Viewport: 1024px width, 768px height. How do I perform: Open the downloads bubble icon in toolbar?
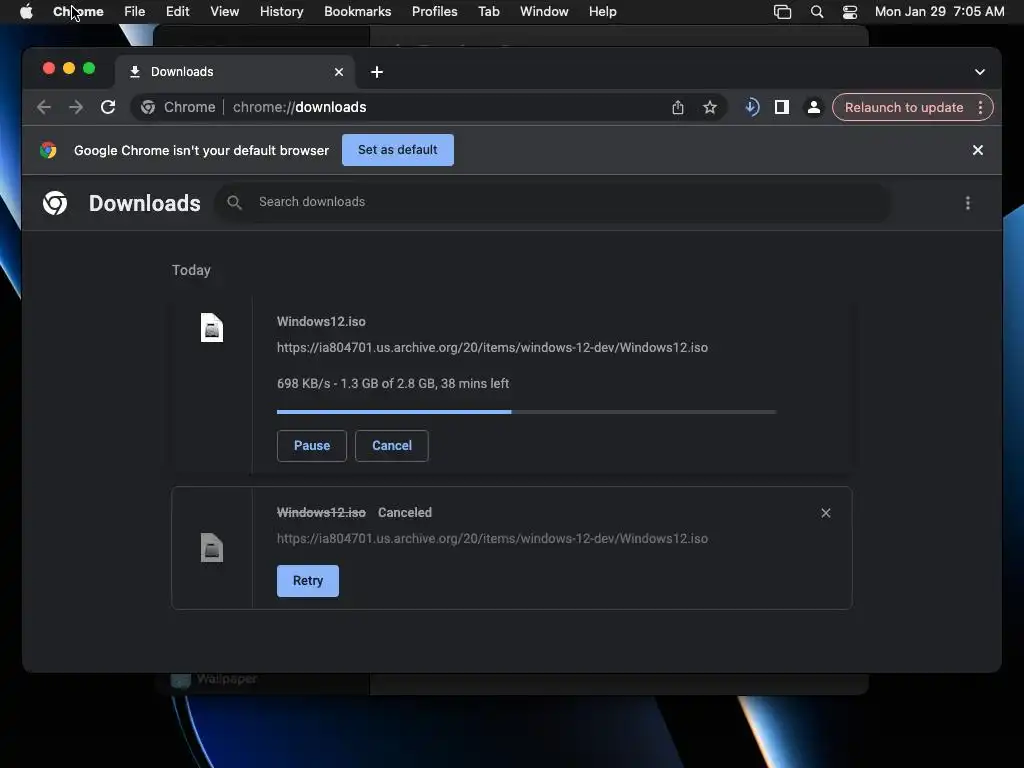pos(752,107)
